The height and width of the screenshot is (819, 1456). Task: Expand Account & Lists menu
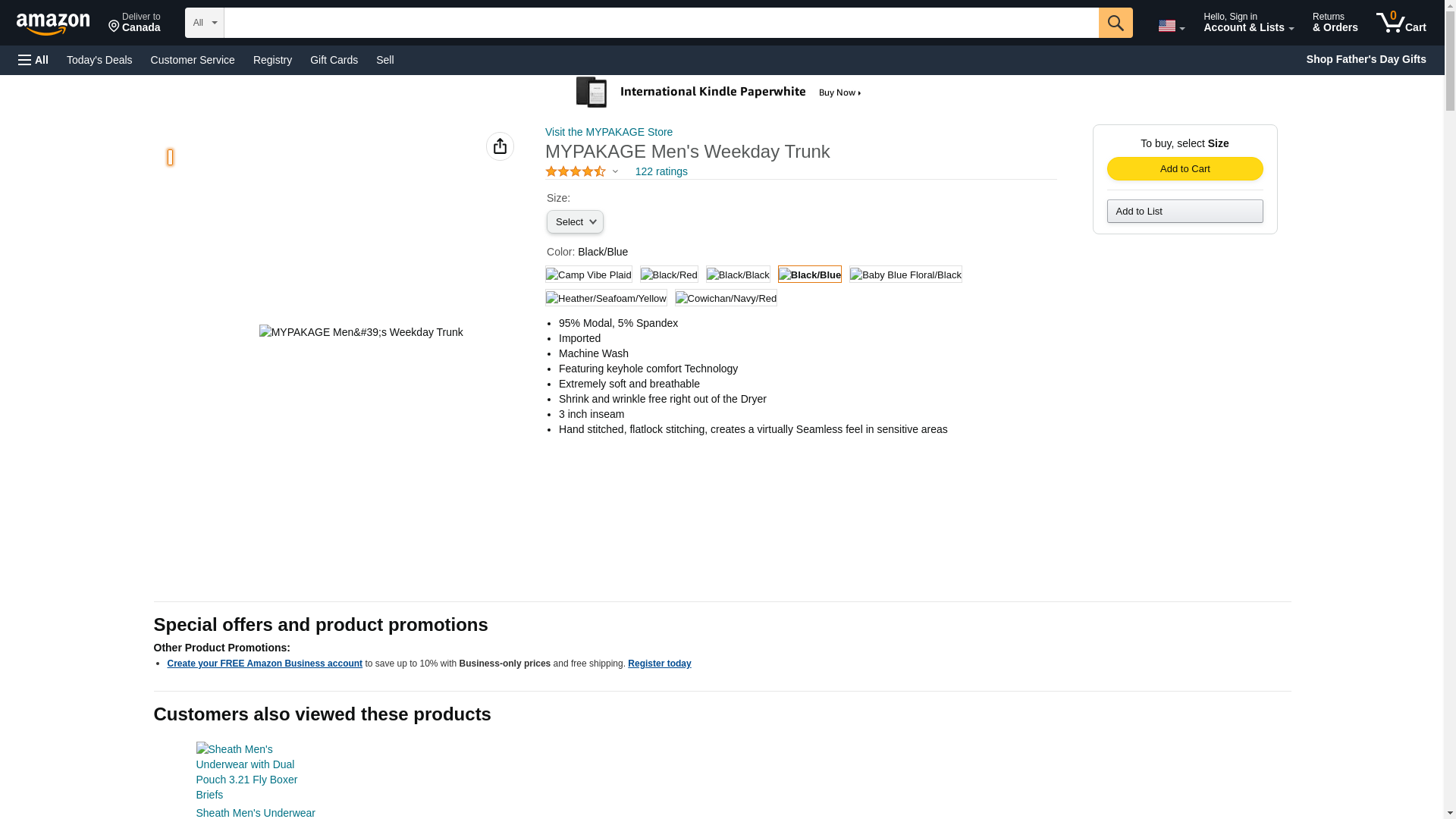pyautogui.click(x=1247, y=23)
